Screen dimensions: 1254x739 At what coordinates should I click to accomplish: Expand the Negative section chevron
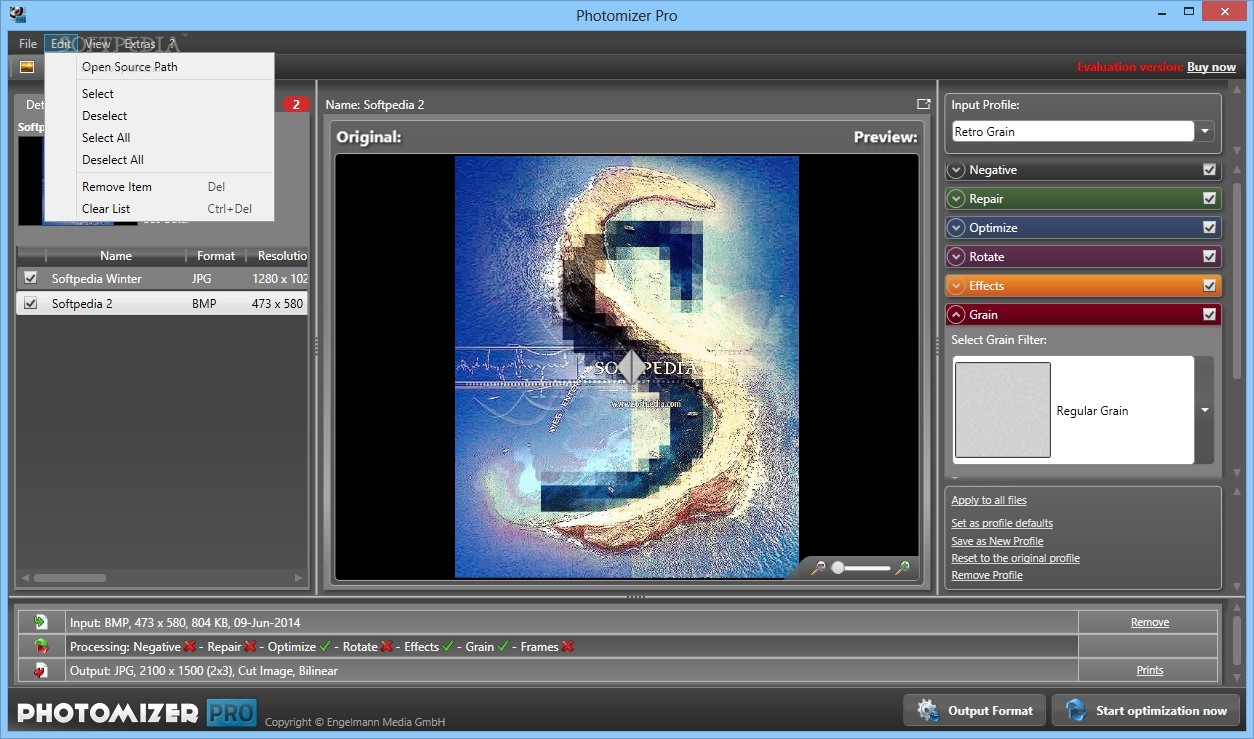coord(957,170)
